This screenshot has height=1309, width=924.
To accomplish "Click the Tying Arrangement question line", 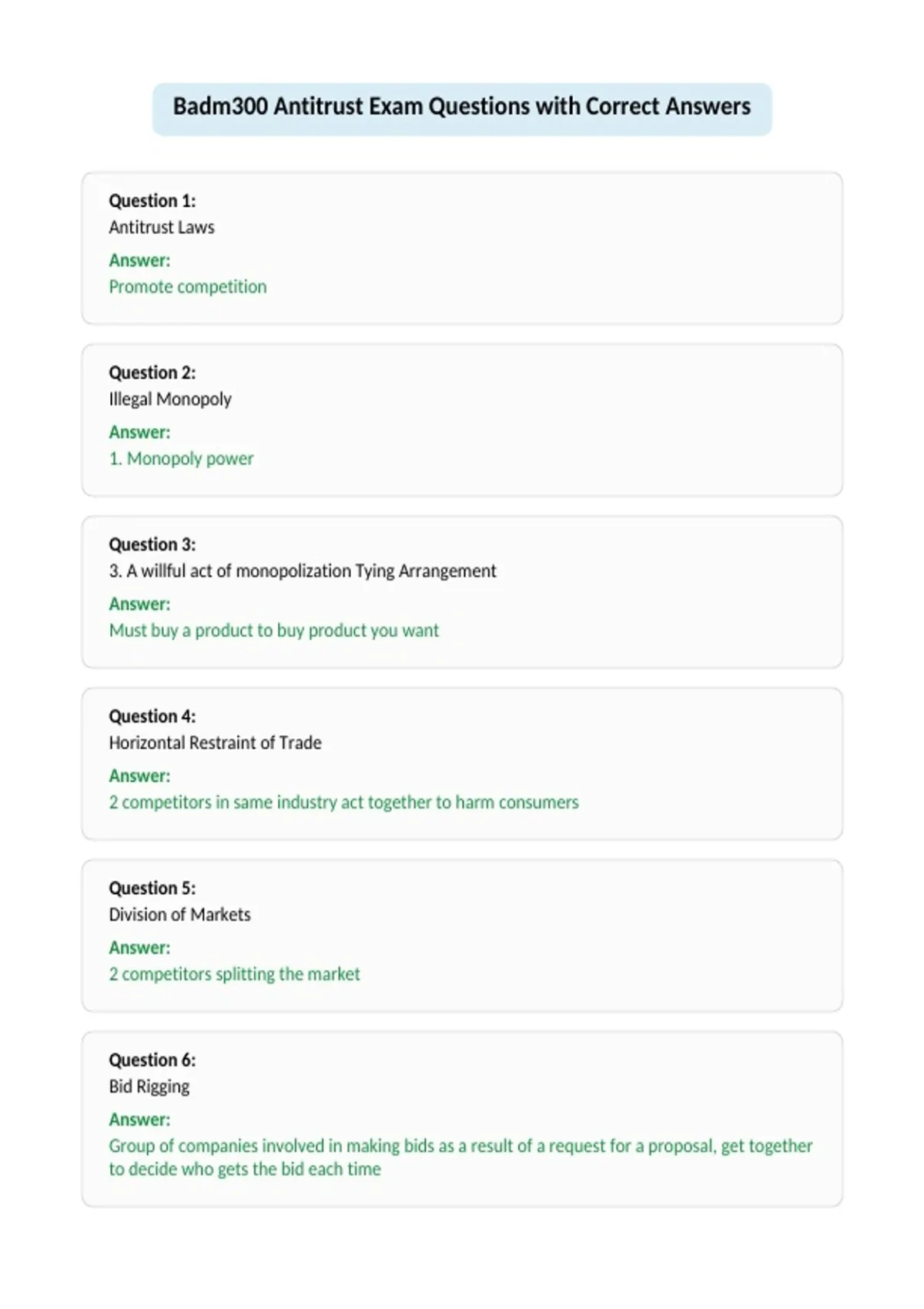I will tap(303, 571).
